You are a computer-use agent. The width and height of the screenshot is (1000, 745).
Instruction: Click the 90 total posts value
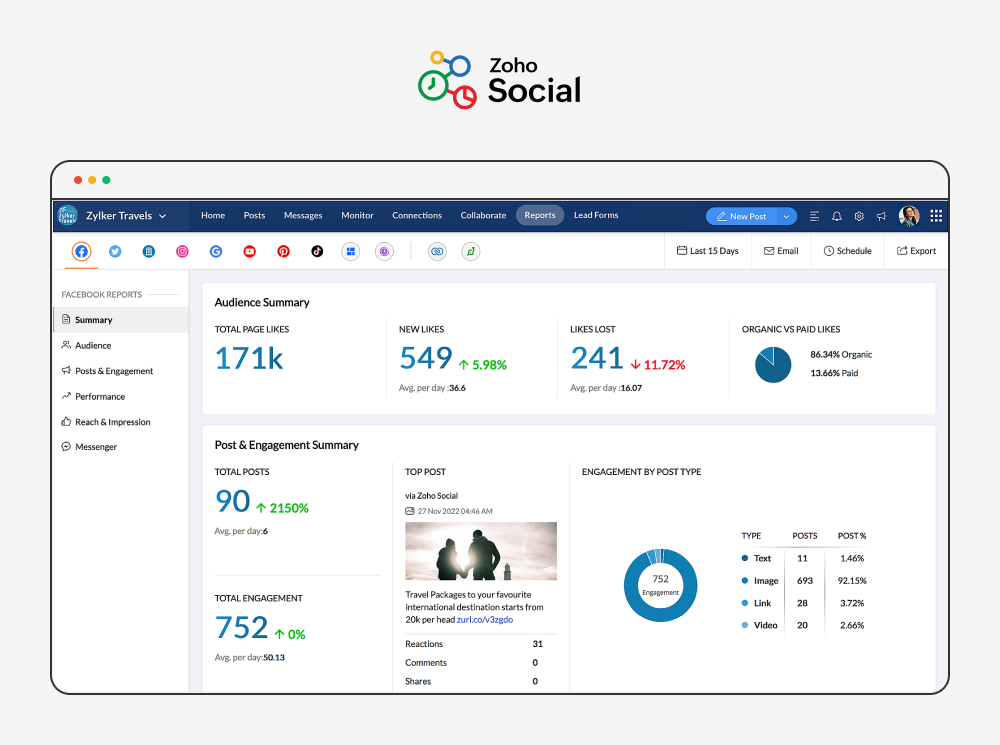tap(233, 501)
